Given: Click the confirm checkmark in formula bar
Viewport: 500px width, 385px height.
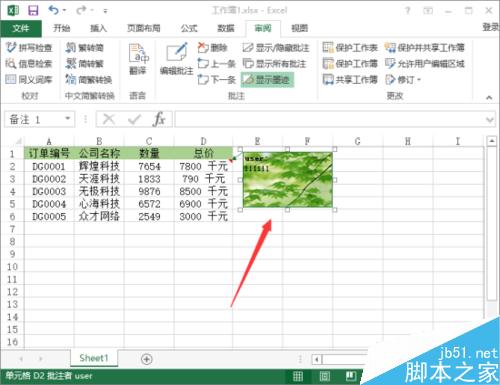Looking at the screenshot, I should point(134,119).
